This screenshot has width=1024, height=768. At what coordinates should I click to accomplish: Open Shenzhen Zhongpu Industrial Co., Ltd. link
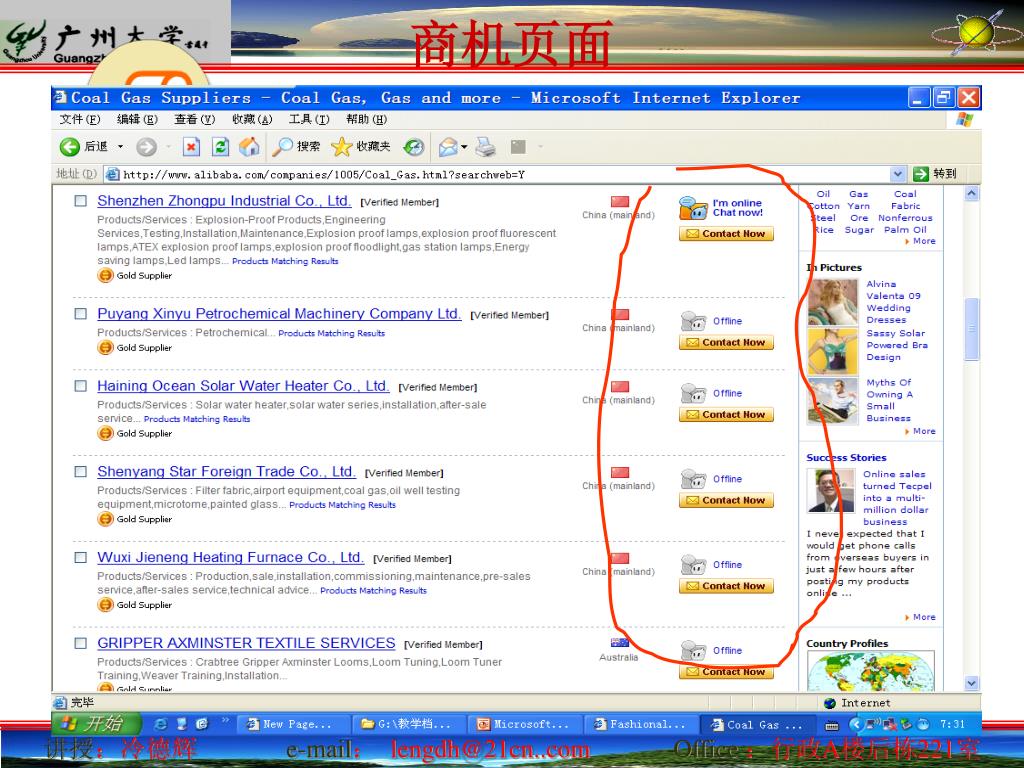pyautogui.click(x=224, y=200)
